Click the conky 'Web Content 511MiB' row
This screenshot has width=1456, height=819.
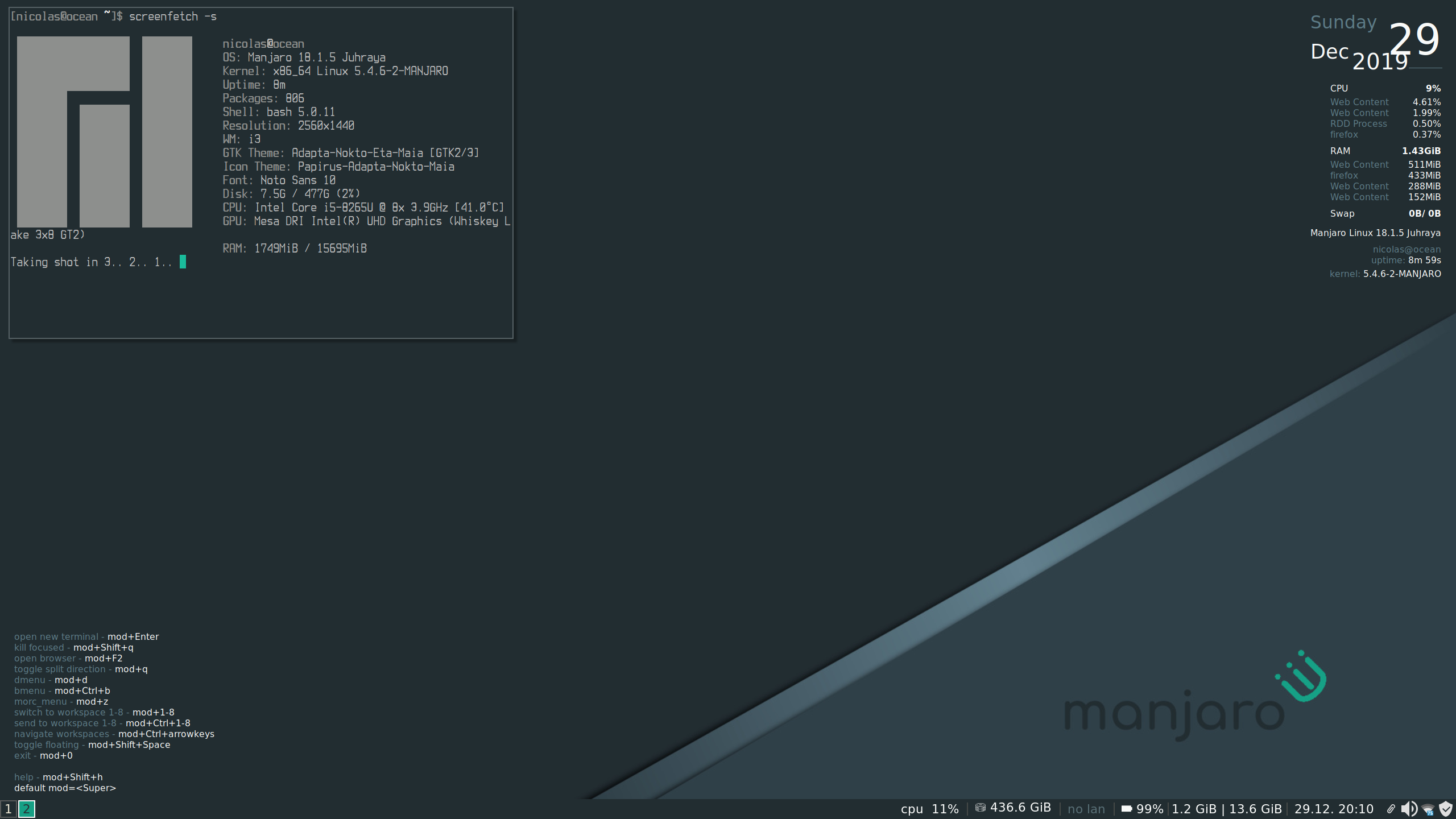[1385, 164]
